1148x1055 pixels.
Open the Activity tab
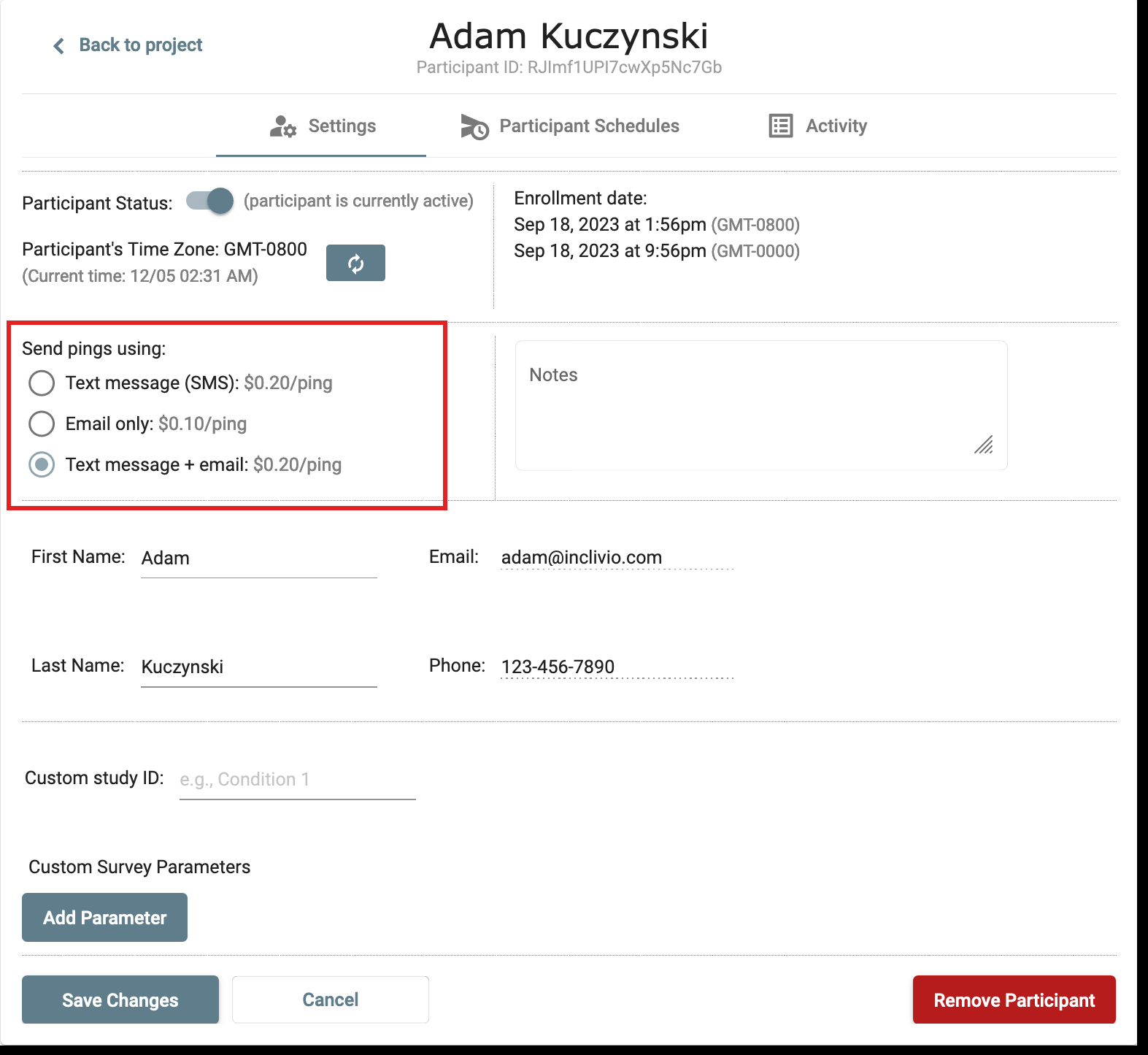(x=836, y=126)
